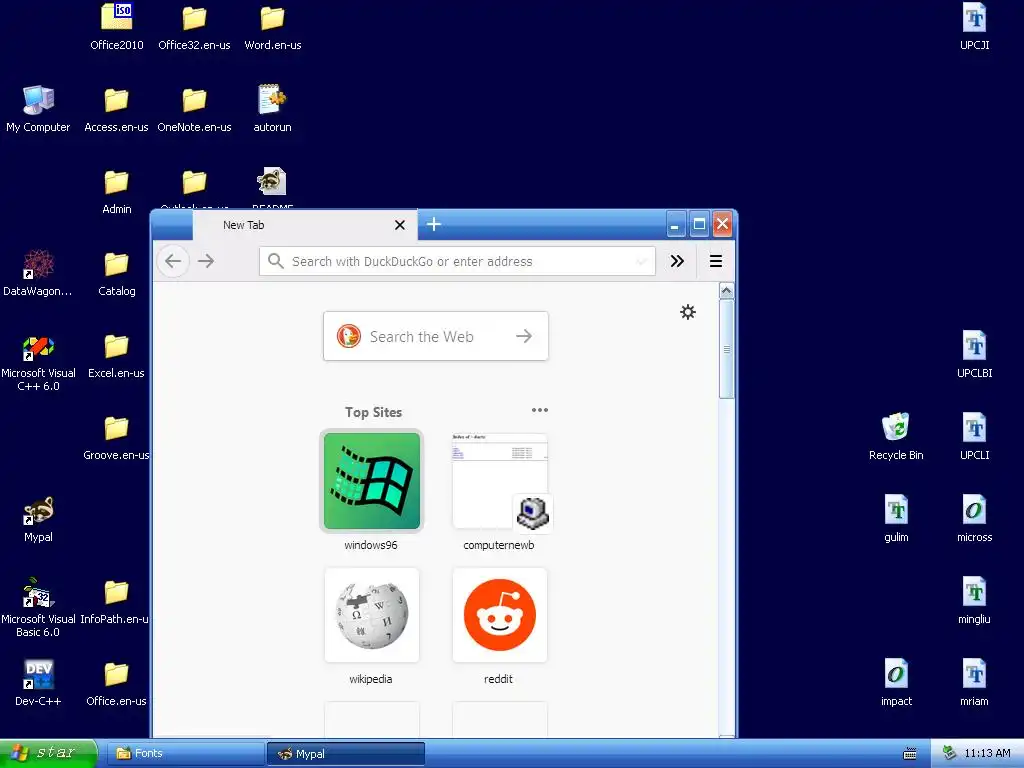The image size is (1024, 768).
Task: Select the micross font file icon
Action: click(974, 509)
